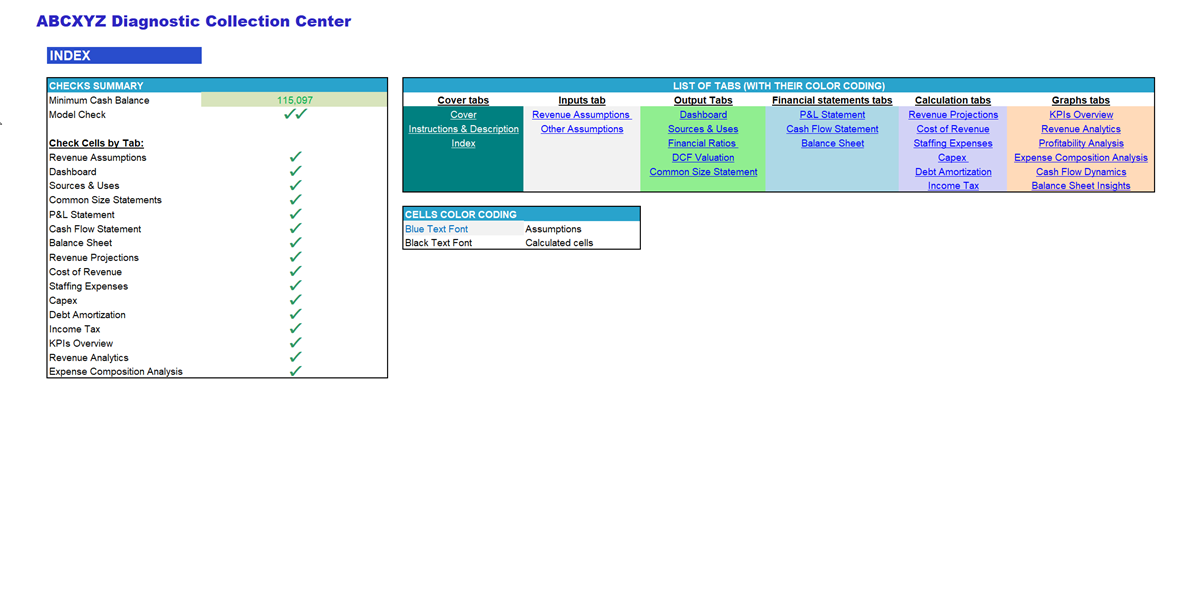This screenshot has height=600, width=1200.
Task: Click the checkmark for KPIs Overview row
Action: (x=295, y=343)
